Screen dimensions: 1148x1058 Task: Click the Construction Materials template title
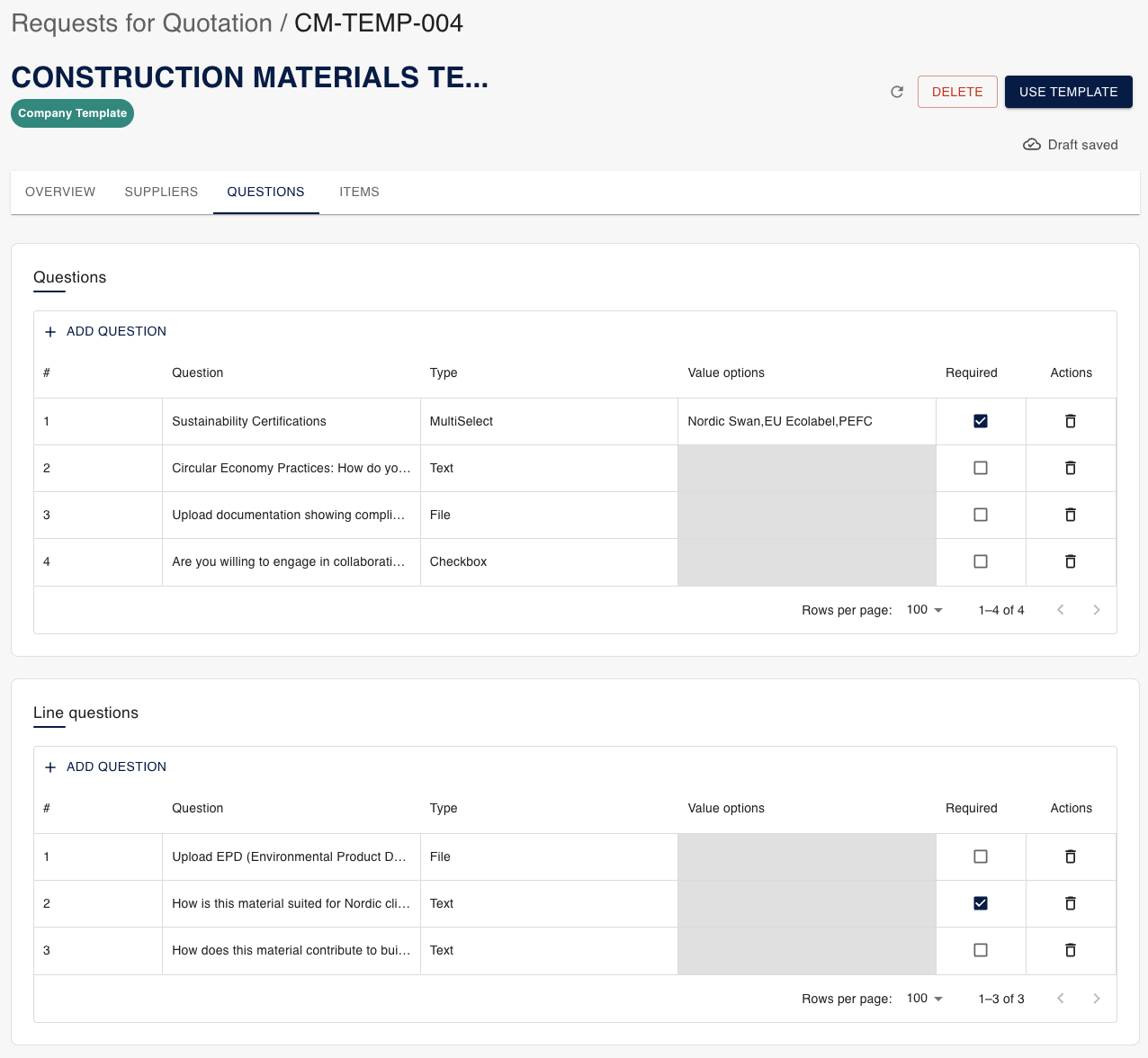249,77
